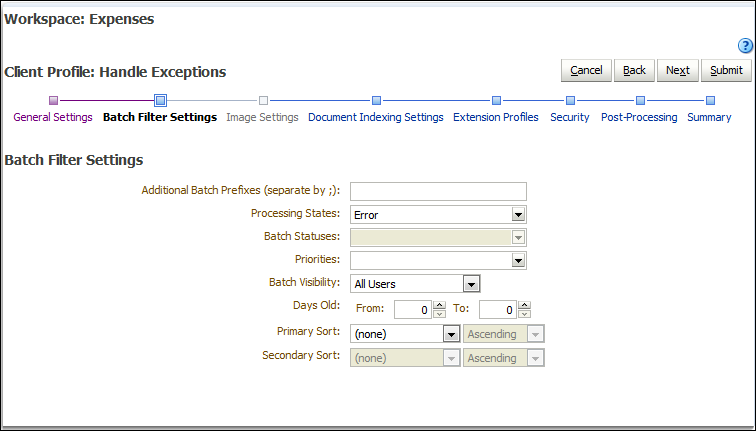Submit the client profile
Image resolution: width=756 pixels, height=431 pixels.
[726, 70]
